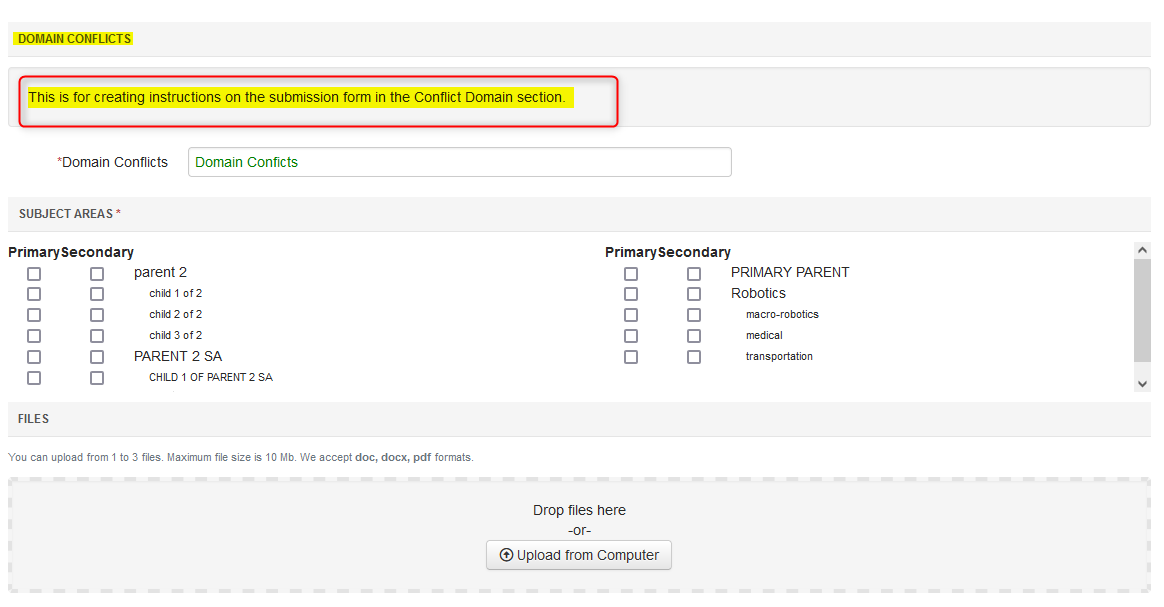Click the Robotics subject area label
Image resolution: width=1164 pixels, height=607 pixels.
pos(758,293)
